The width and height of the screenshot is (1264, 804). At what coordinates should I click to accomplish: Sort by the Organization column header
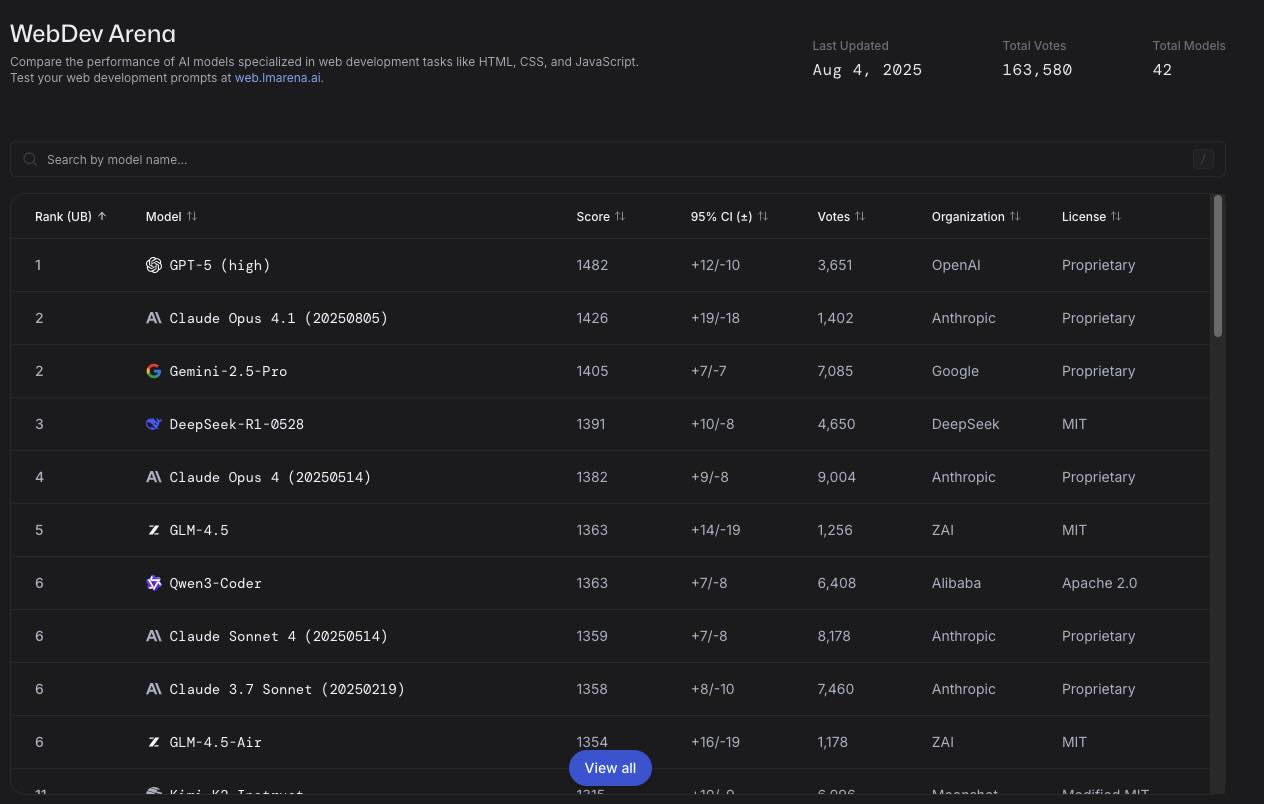[976, 216]
